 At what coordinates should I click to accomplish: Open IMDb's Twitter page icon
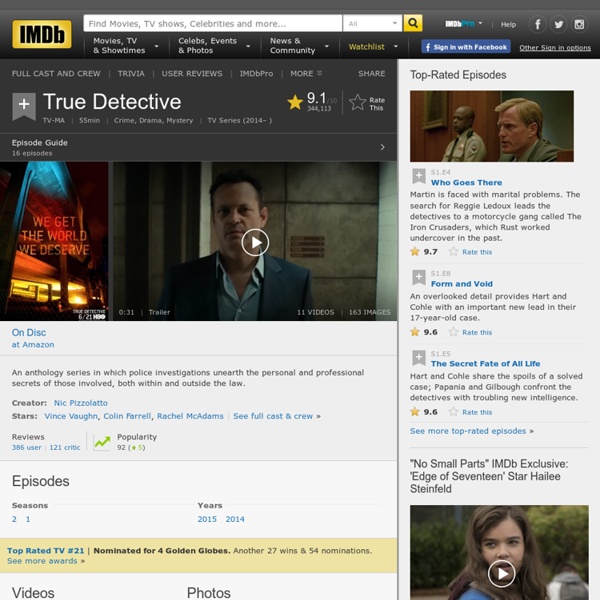pos(558,24)
